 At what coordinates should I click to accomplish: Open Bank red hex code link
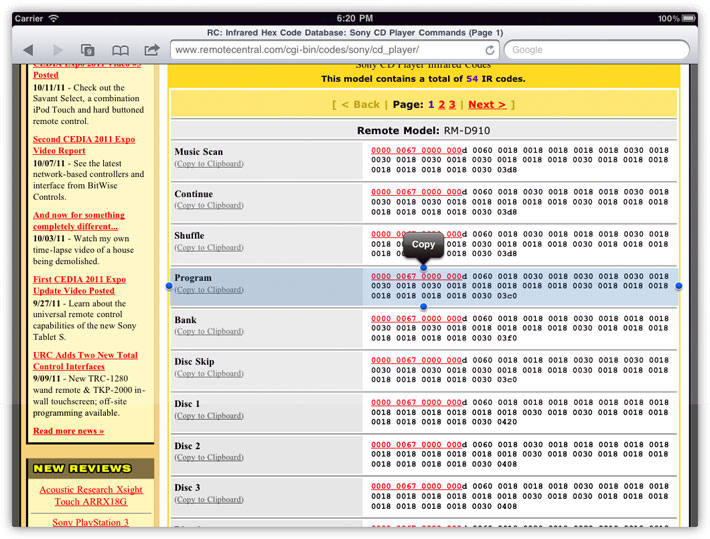point(416,318)
